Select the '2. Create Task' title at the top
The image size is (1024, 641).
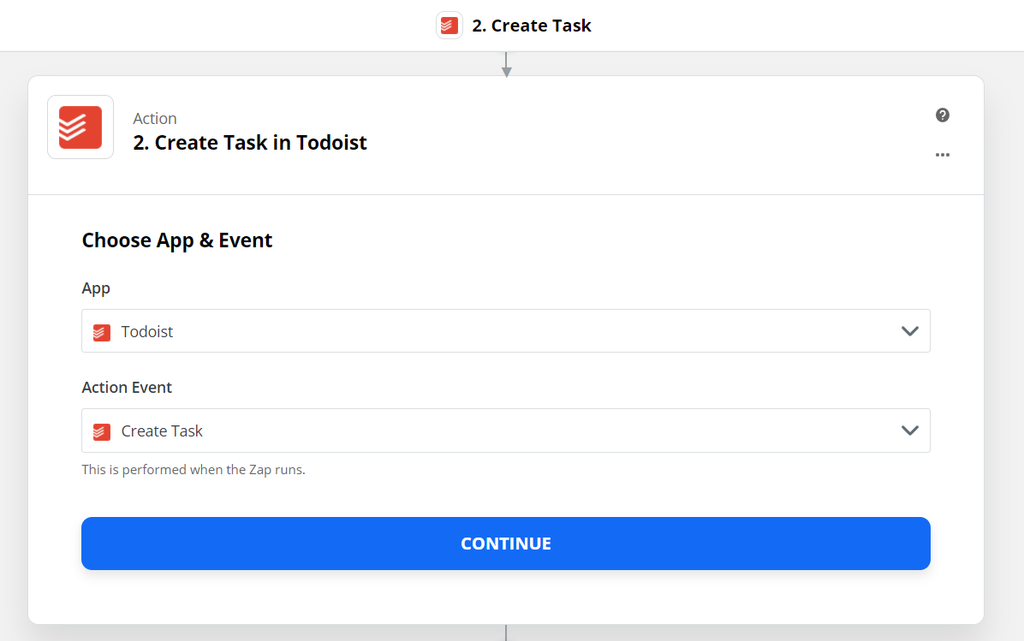coord(532,24)
